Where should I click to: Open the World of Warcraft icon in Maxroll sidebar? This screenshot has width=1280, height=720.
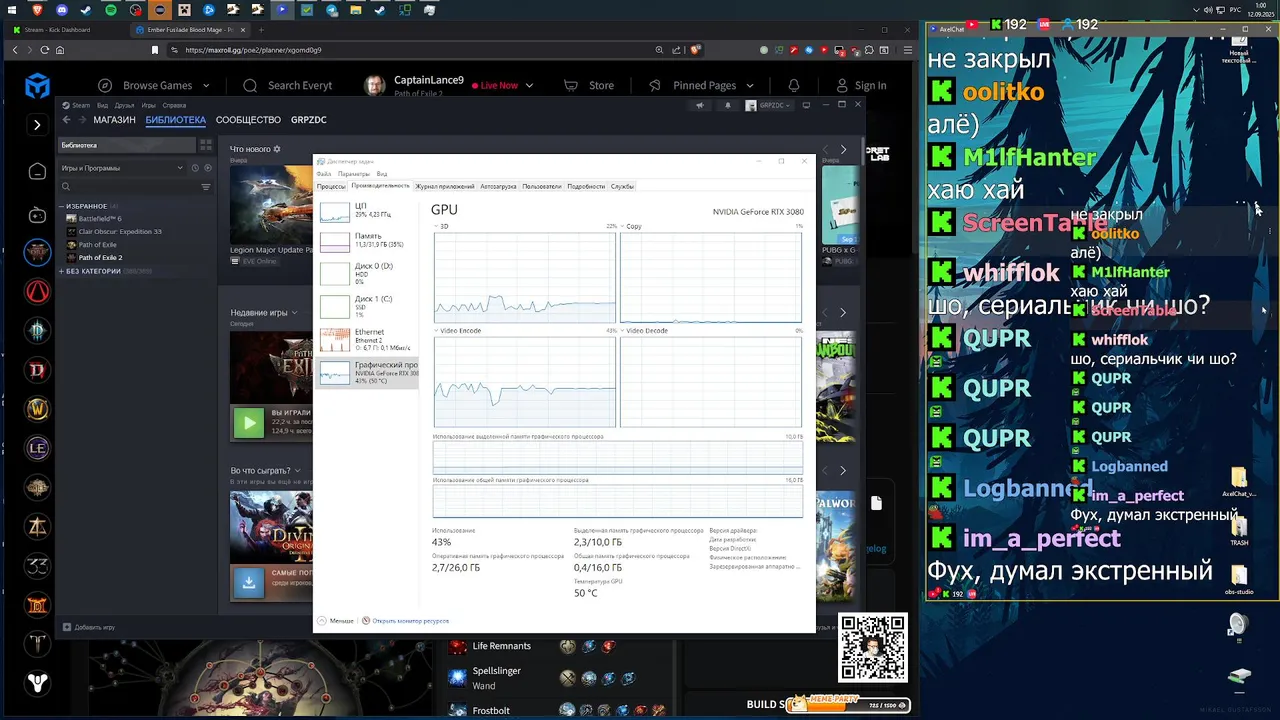click(x=37, y=409)
